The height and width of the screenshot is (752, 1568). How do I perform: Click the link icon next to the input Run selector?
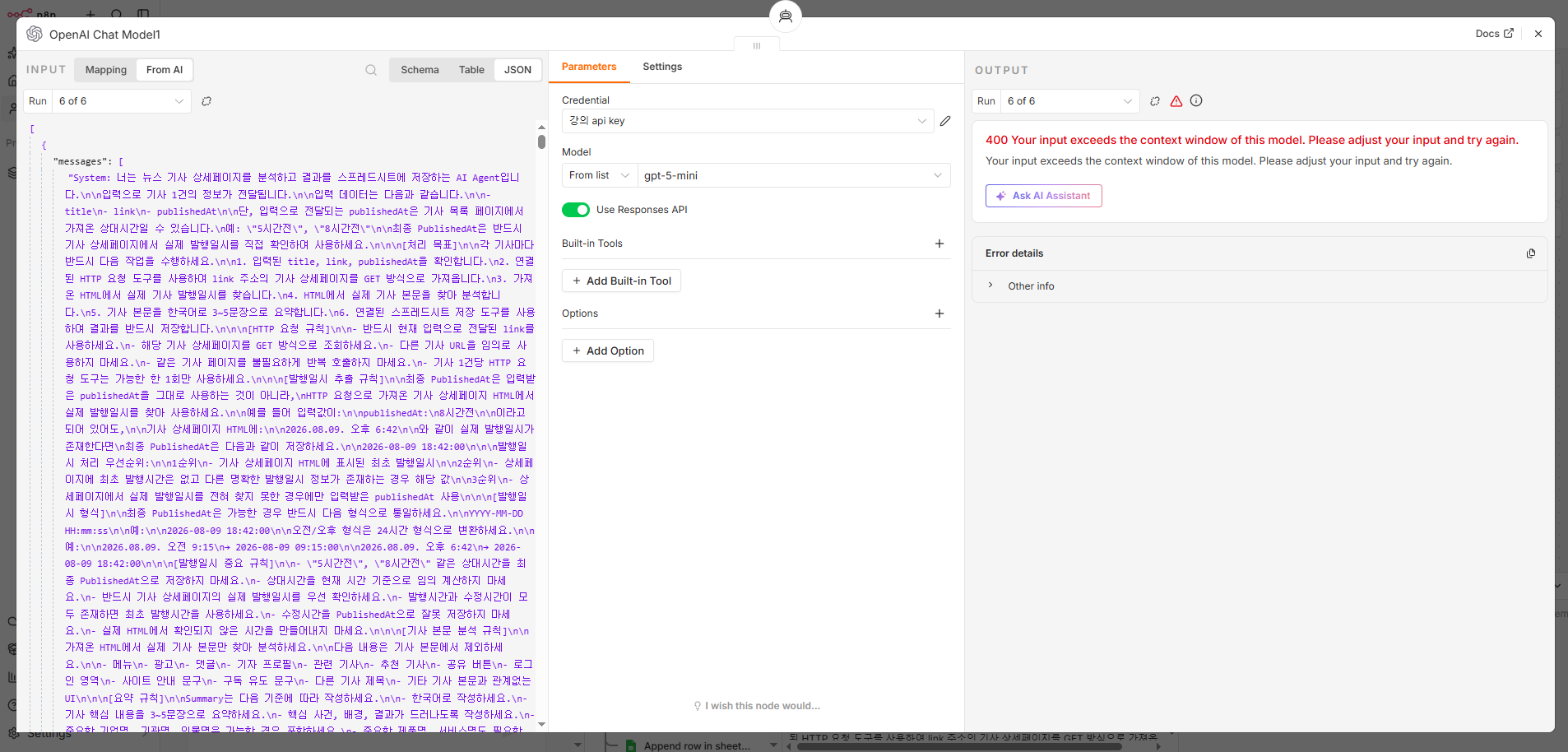206,101
